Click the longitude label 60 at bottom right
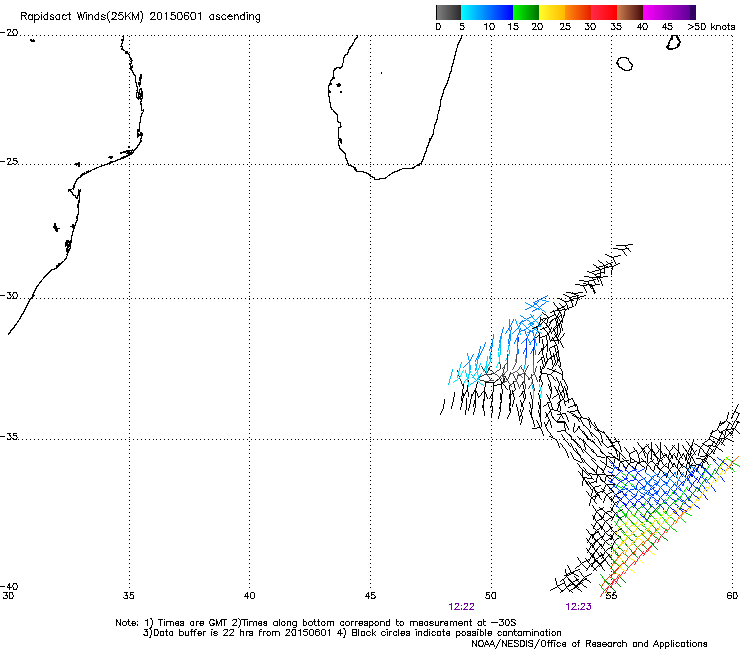740x650 pixels. pyautogui.click(x=732, y=596)
